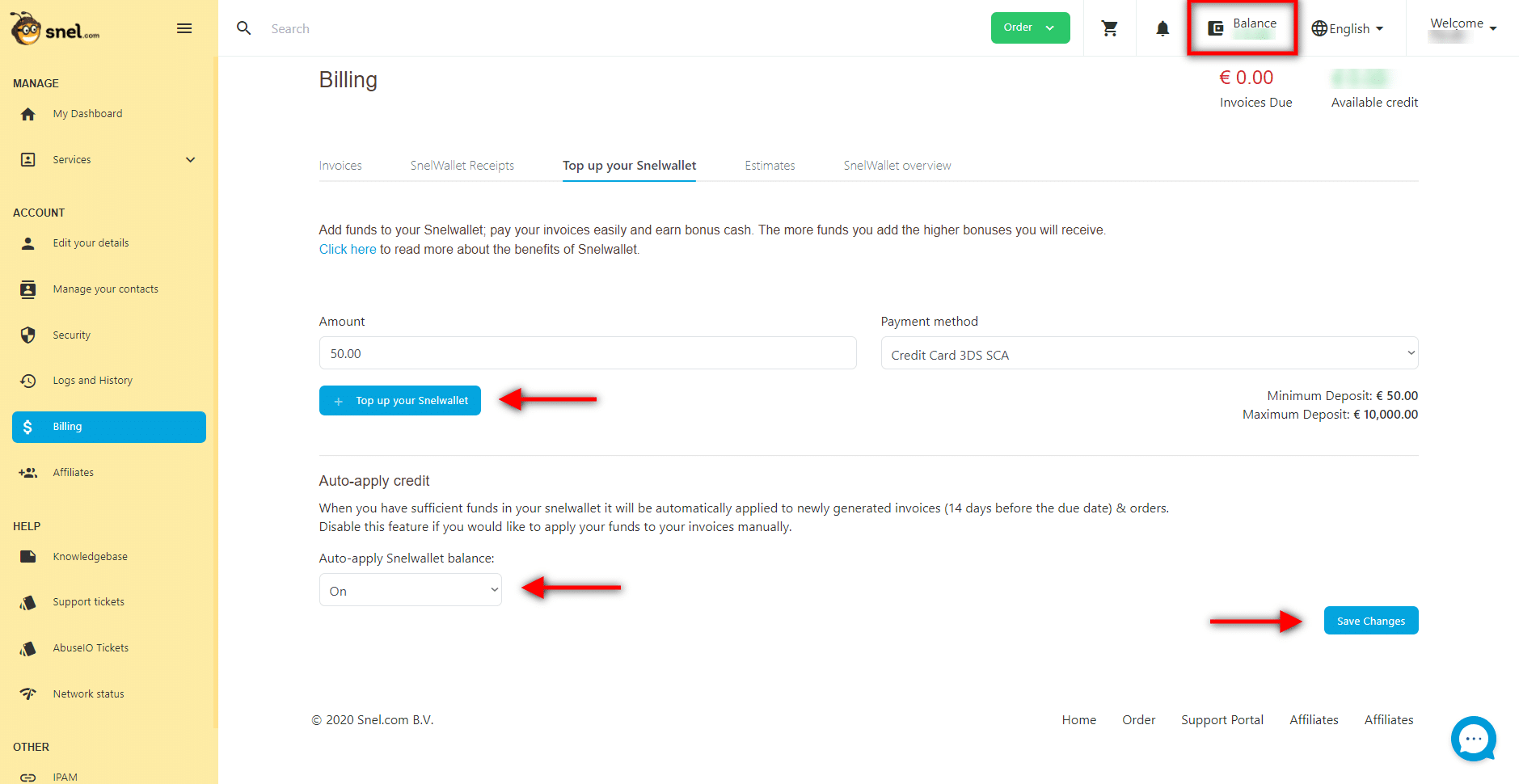The height and width of the screenshot is (784, 1519).
Task: Click the Edit your details person icon
Action: (x=28, y=243)
